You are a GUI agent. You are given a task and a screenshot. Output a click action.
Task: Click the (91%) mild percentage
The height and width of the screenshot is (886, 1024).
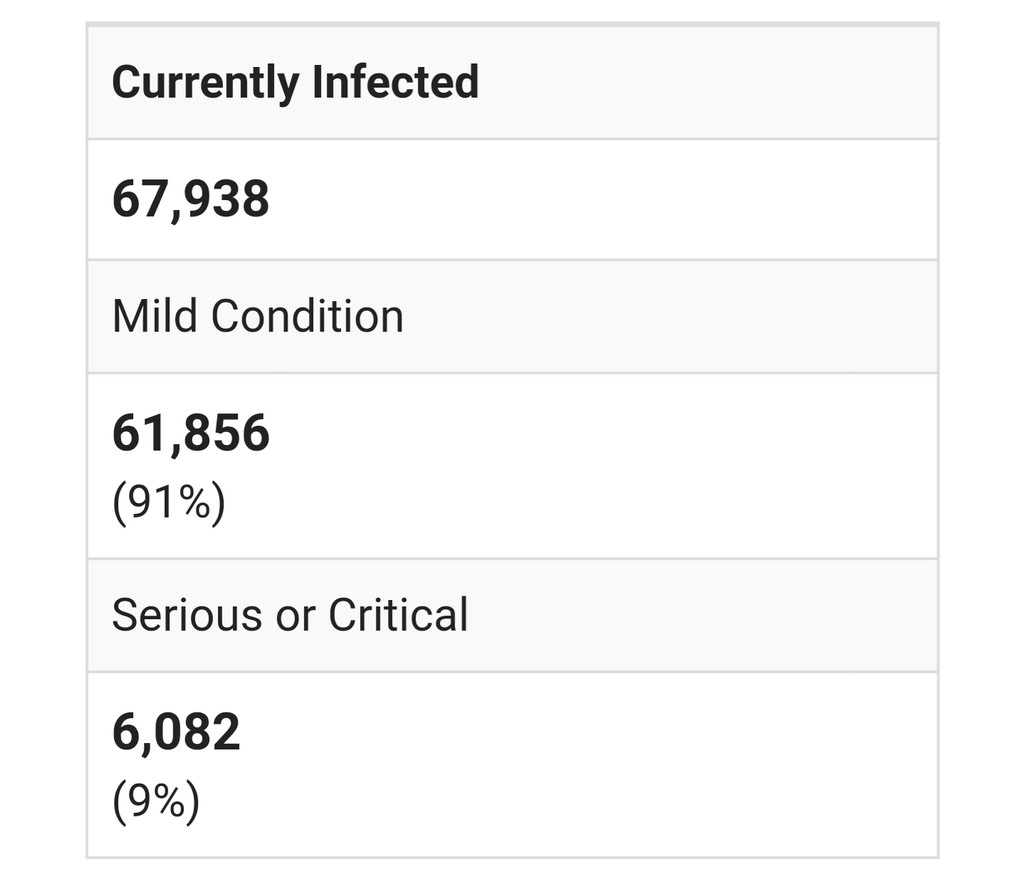coord(168,502)
